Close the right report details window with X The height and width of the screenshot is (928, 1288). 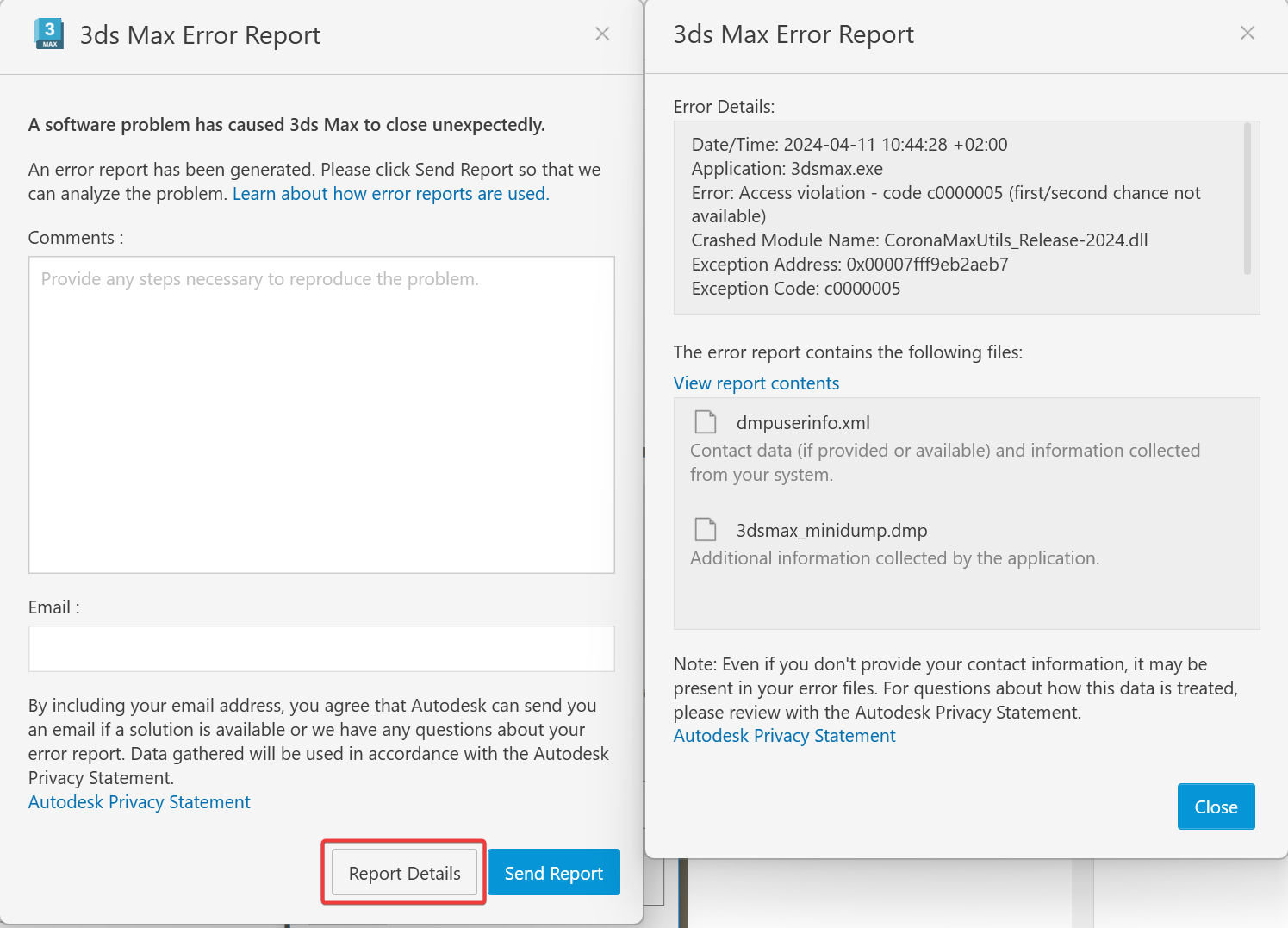pyautogui.click(x=1247, y=33)
